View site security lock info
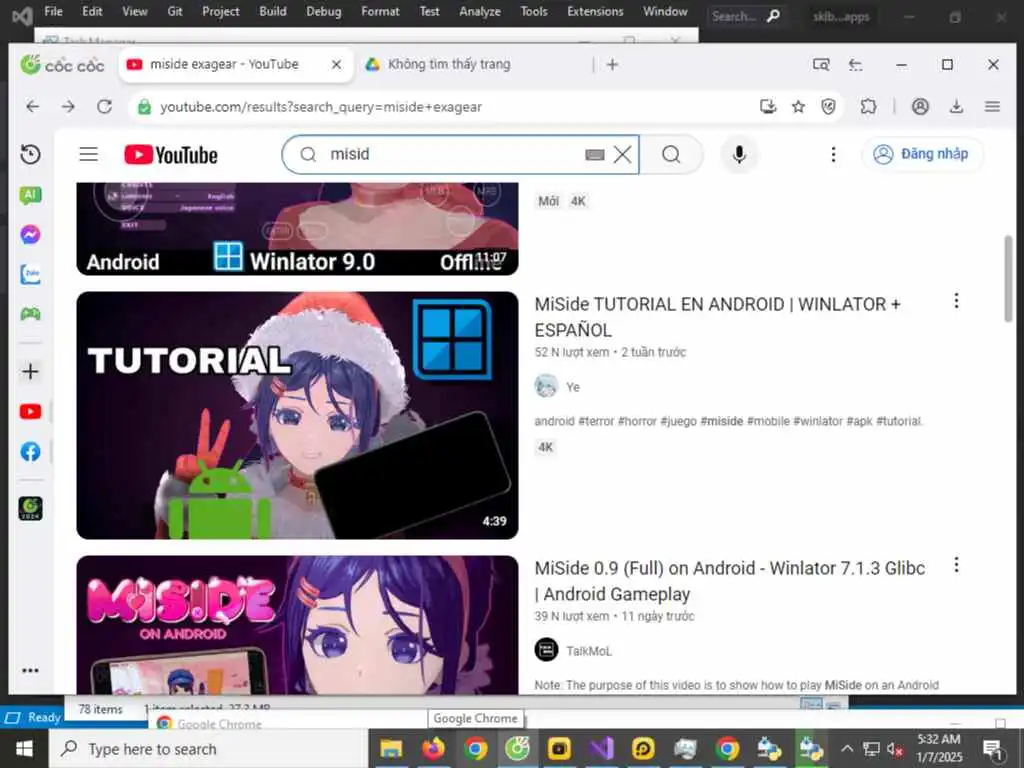The height and width of the screenshot is (768, 1024). coord(144,107)
